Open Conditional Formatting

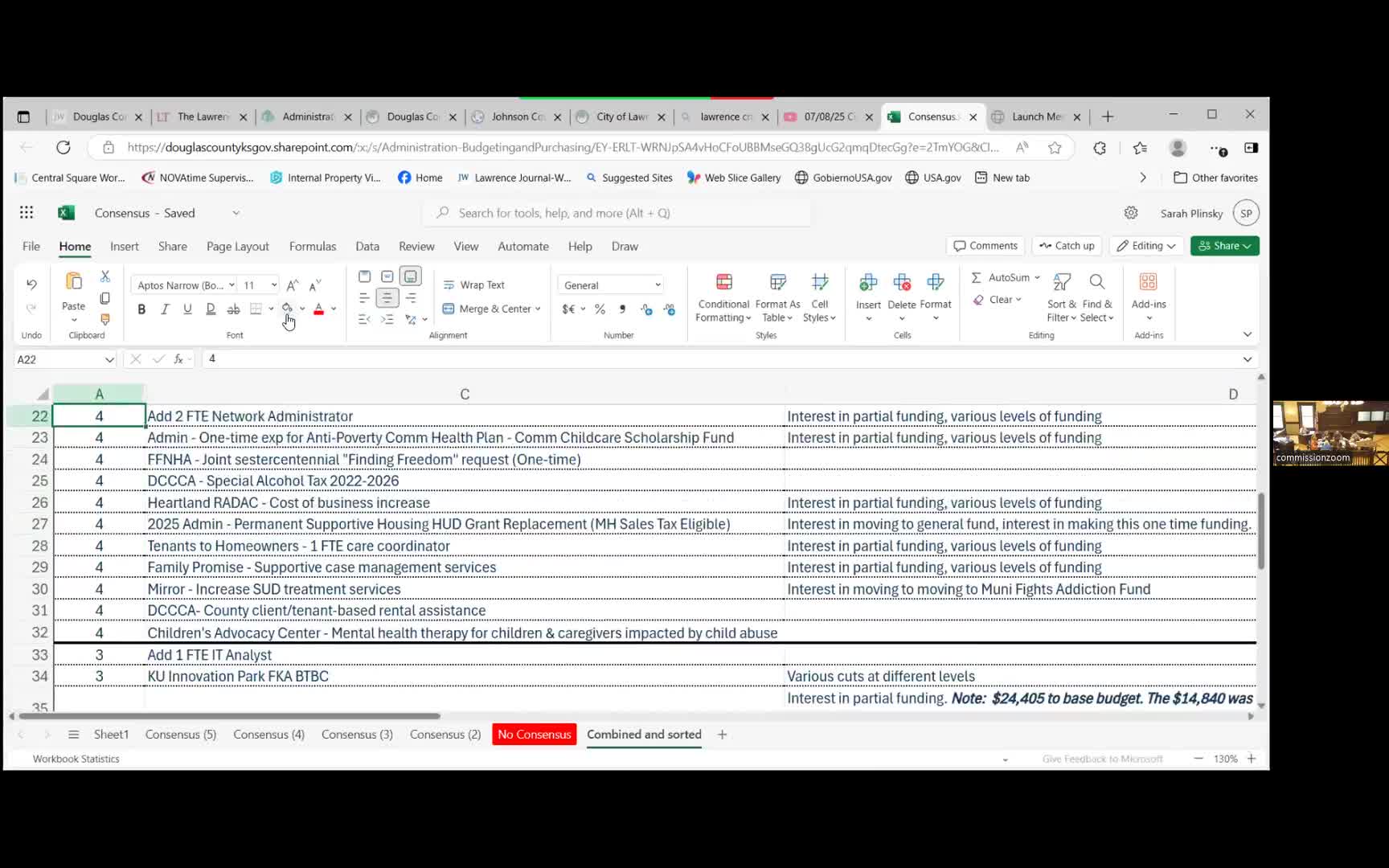(723, 297)
